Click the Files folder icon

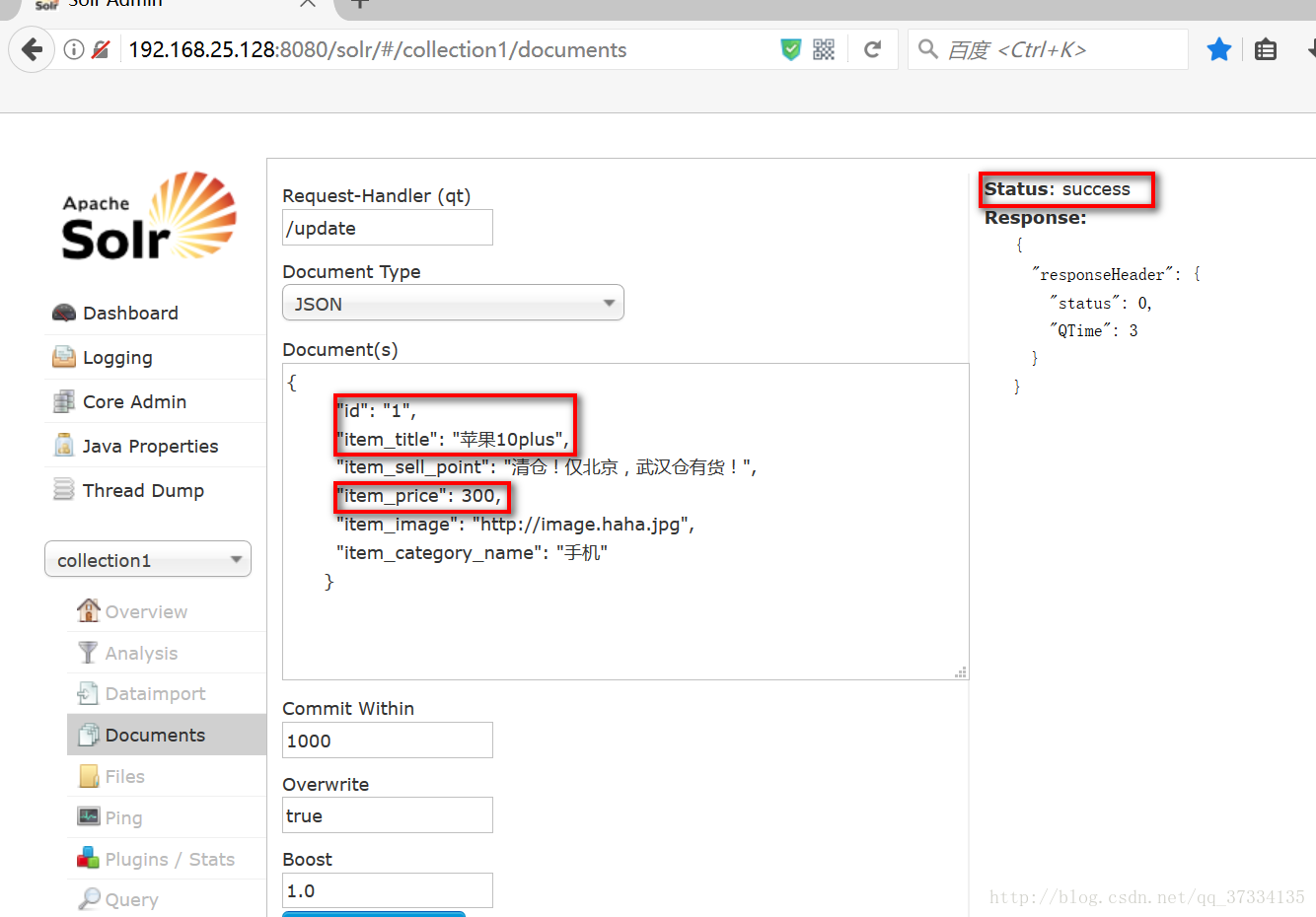point(89,776)
